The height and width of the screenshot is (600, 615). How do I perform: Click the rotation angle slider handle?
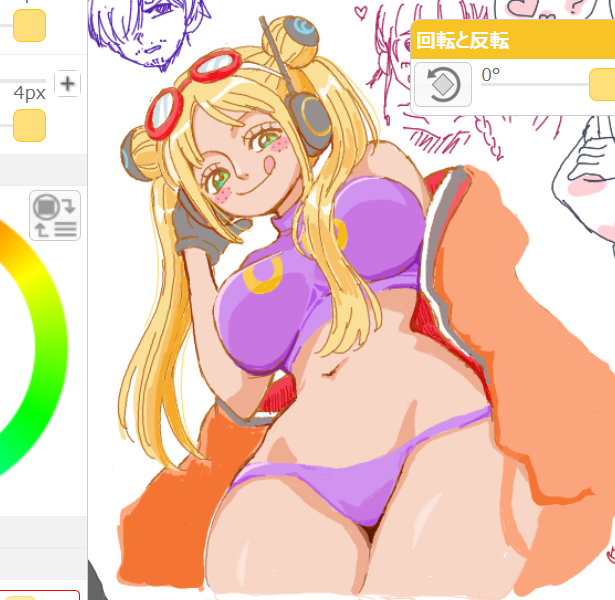[x=602, y=84]
